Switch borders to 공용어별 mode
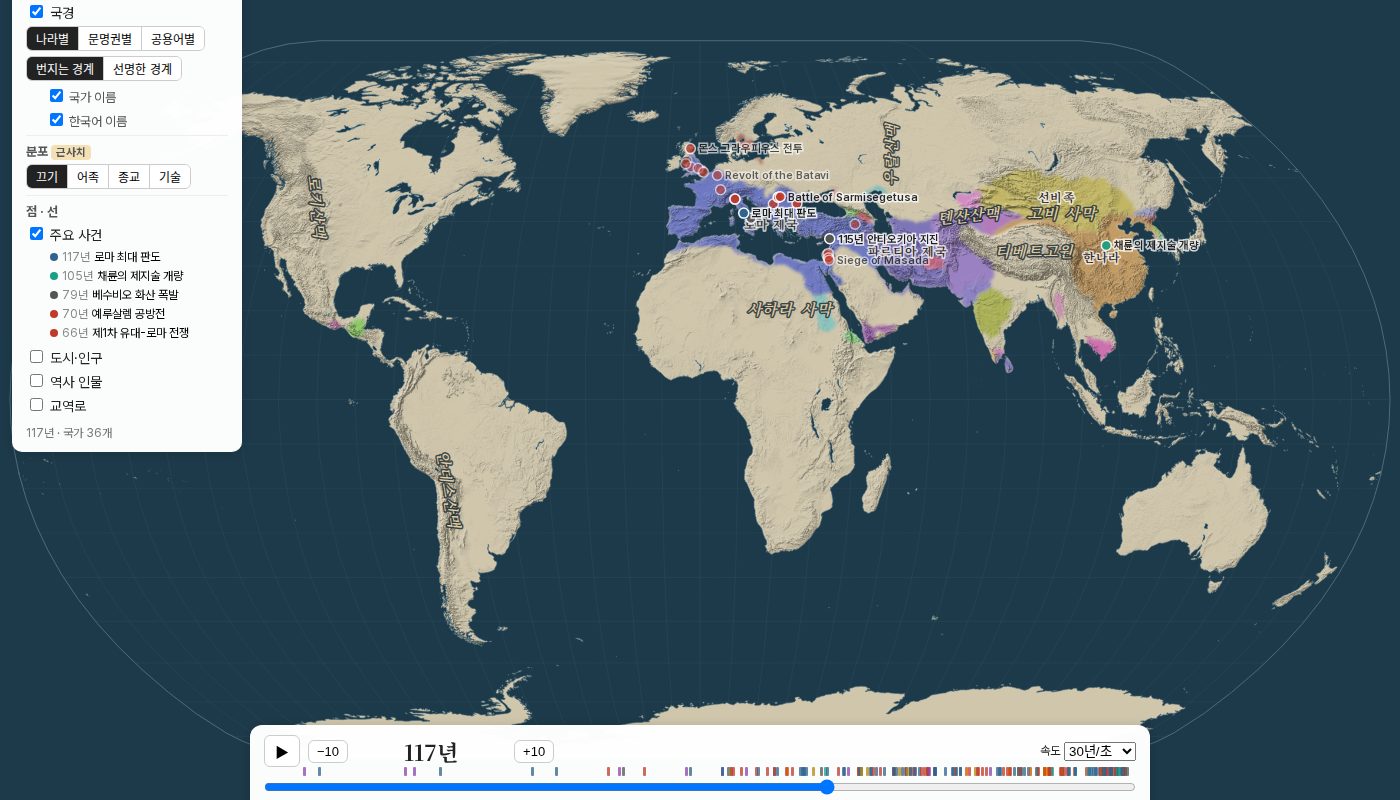The image size is (1400, 800). [x=173, y=39]
